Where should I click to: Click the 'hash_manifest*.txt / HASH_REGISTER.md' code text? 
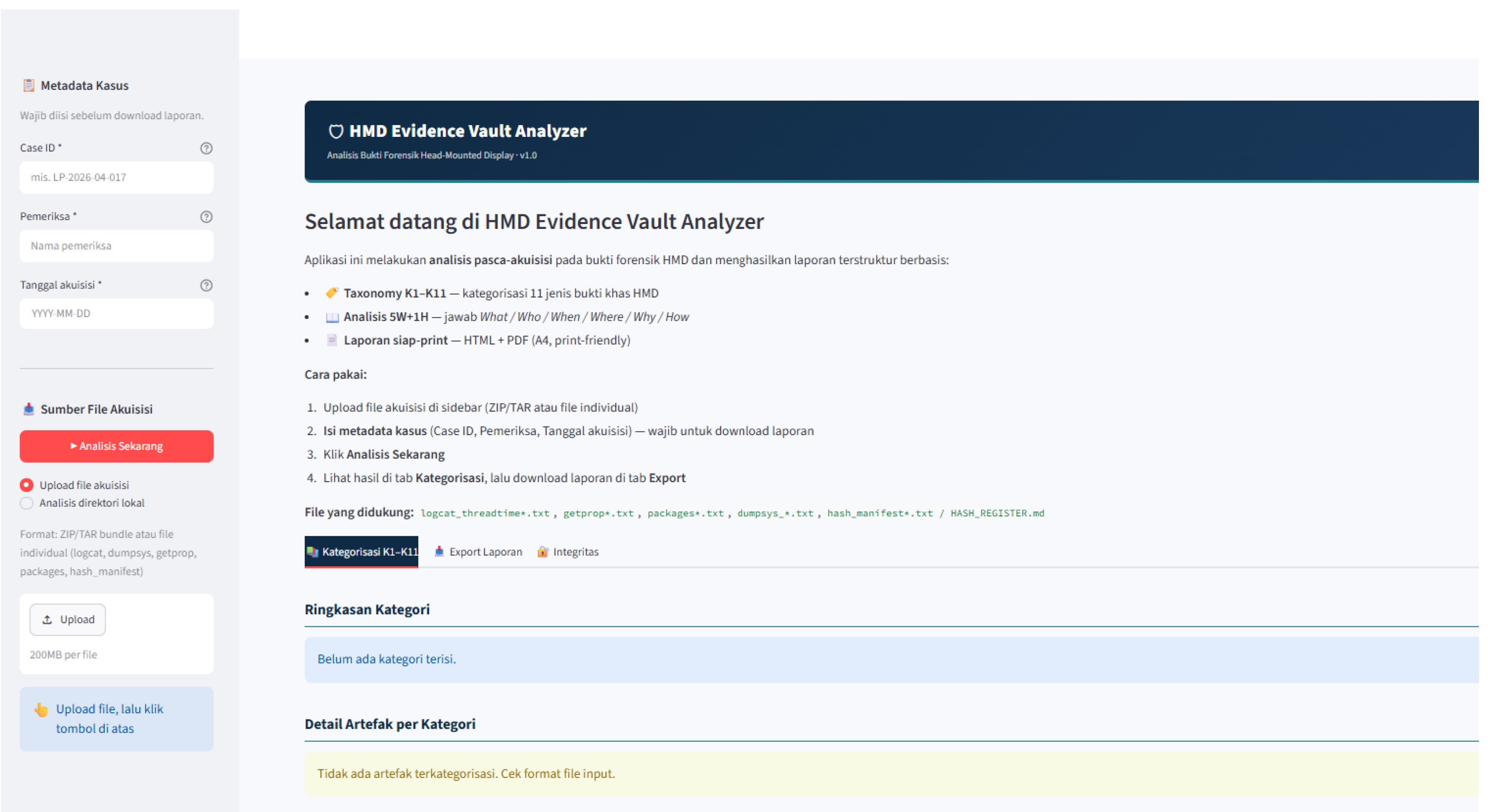(936, 513)
